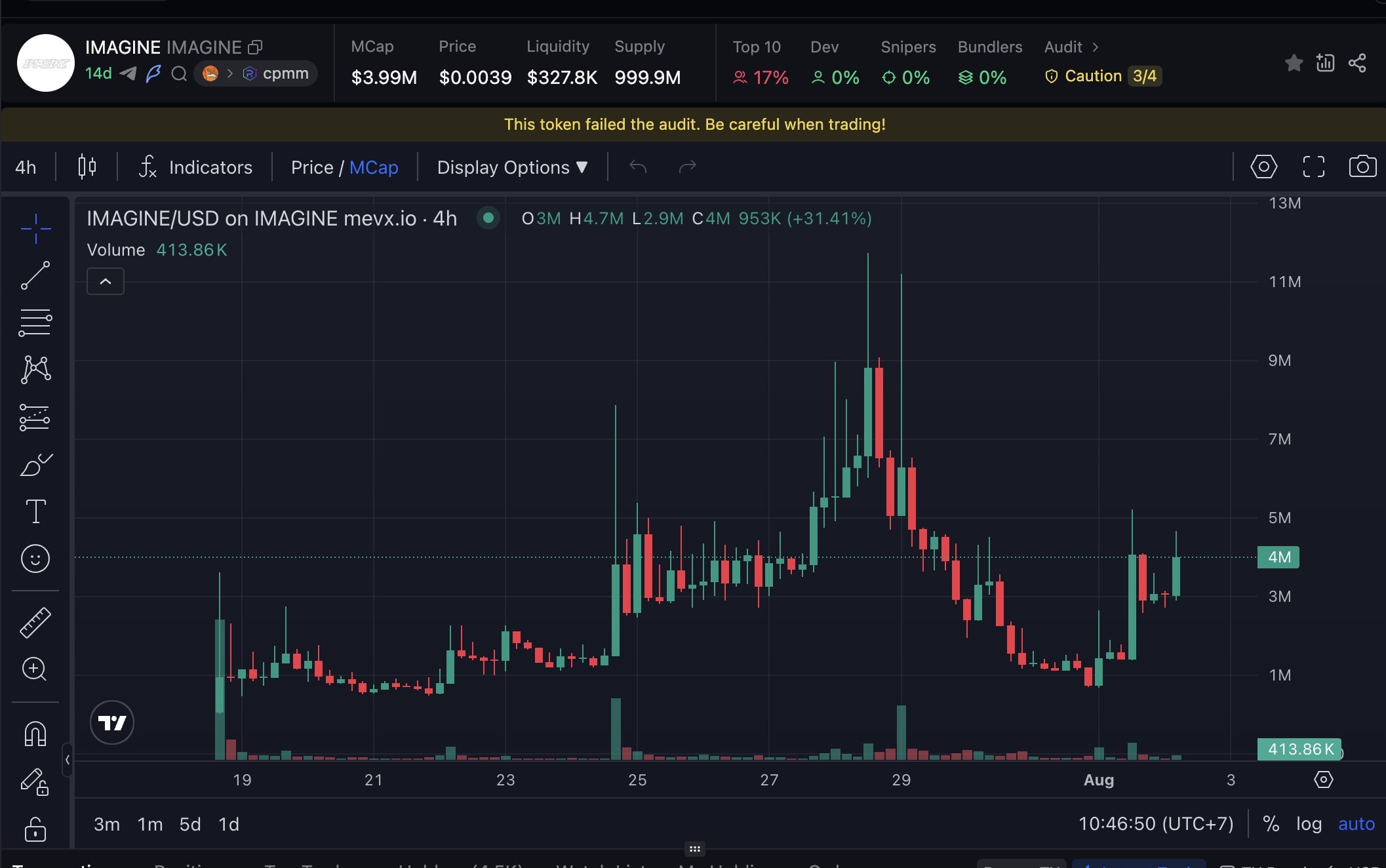Select the Text annotation tool

[35, 511]
